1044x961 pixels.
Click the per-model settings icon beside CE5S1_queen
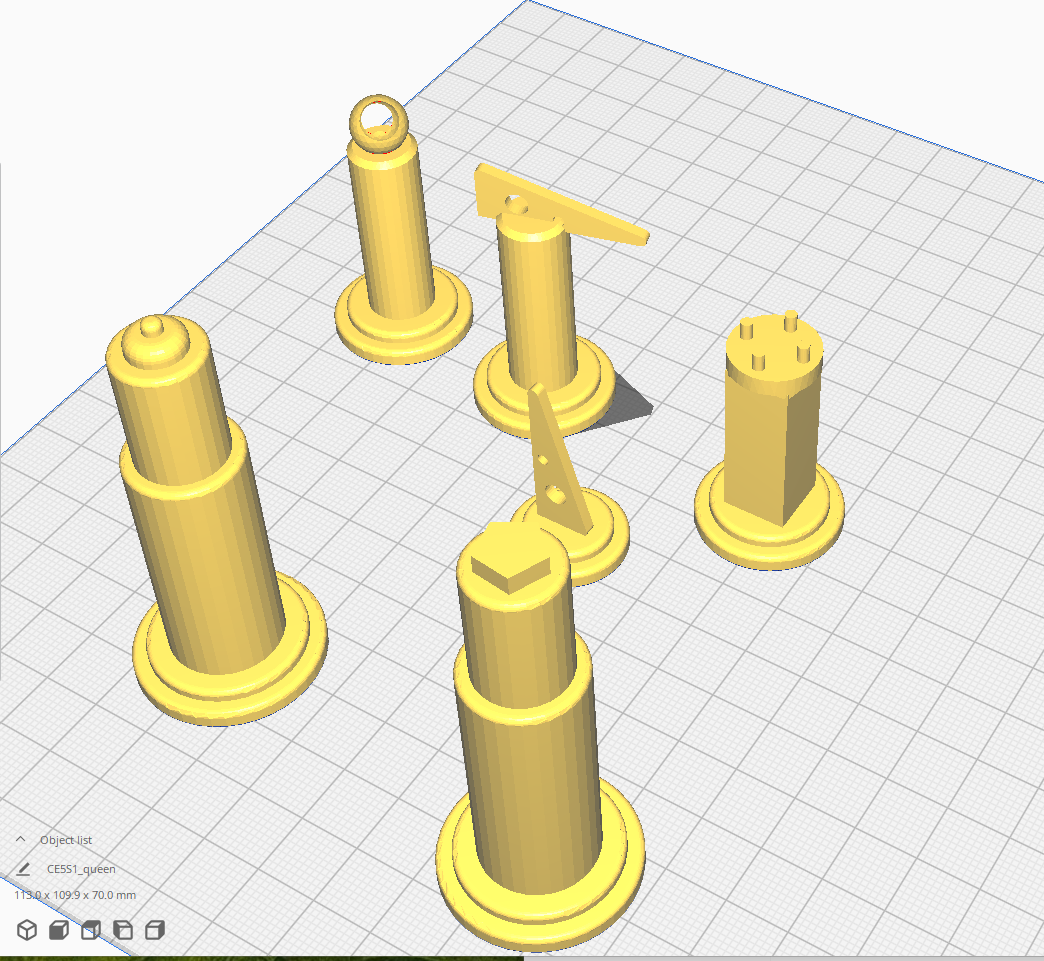tap(24, 869)
